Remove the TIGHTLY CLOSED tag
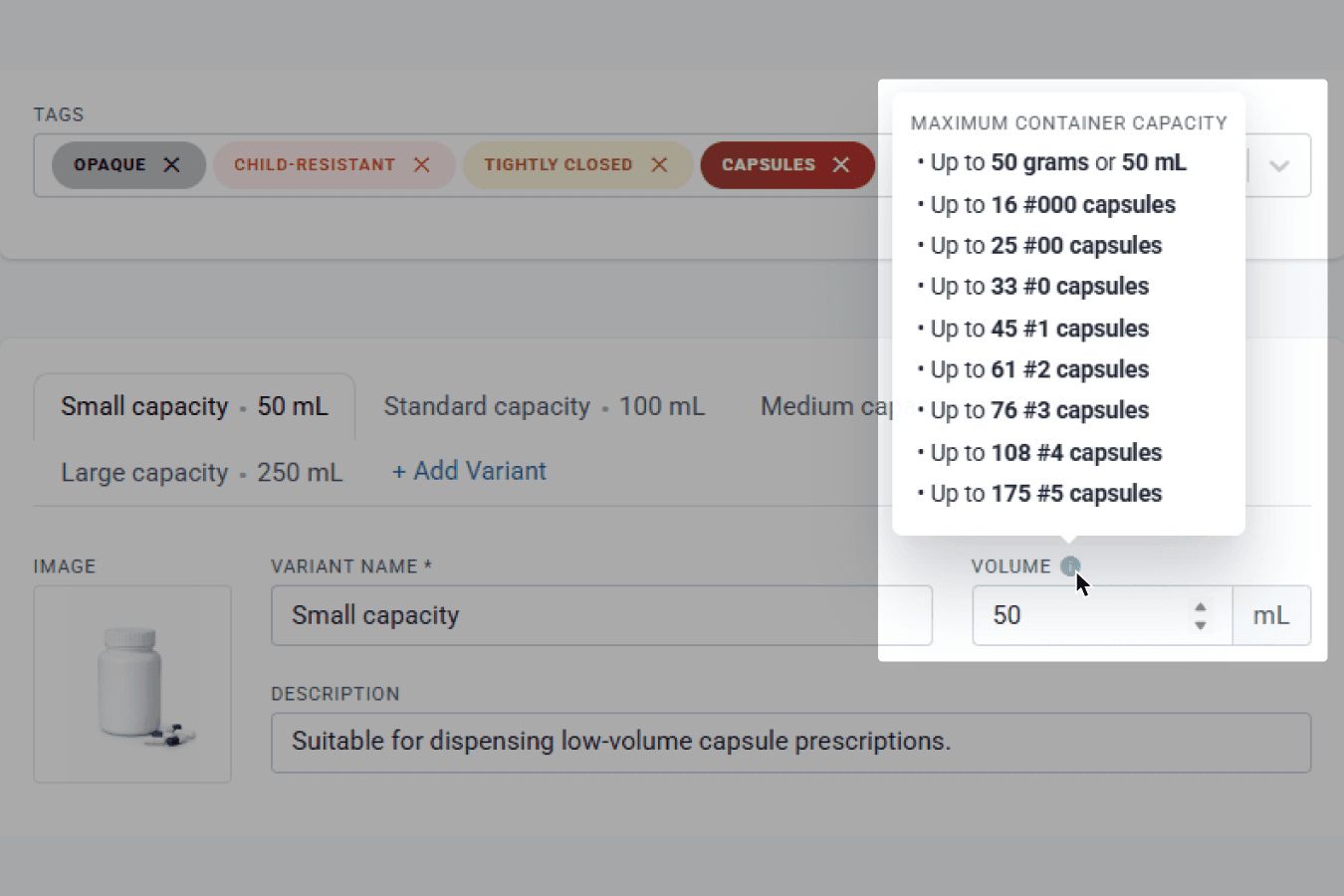This screenshot has height=896, width=1344. coord(659,165)
